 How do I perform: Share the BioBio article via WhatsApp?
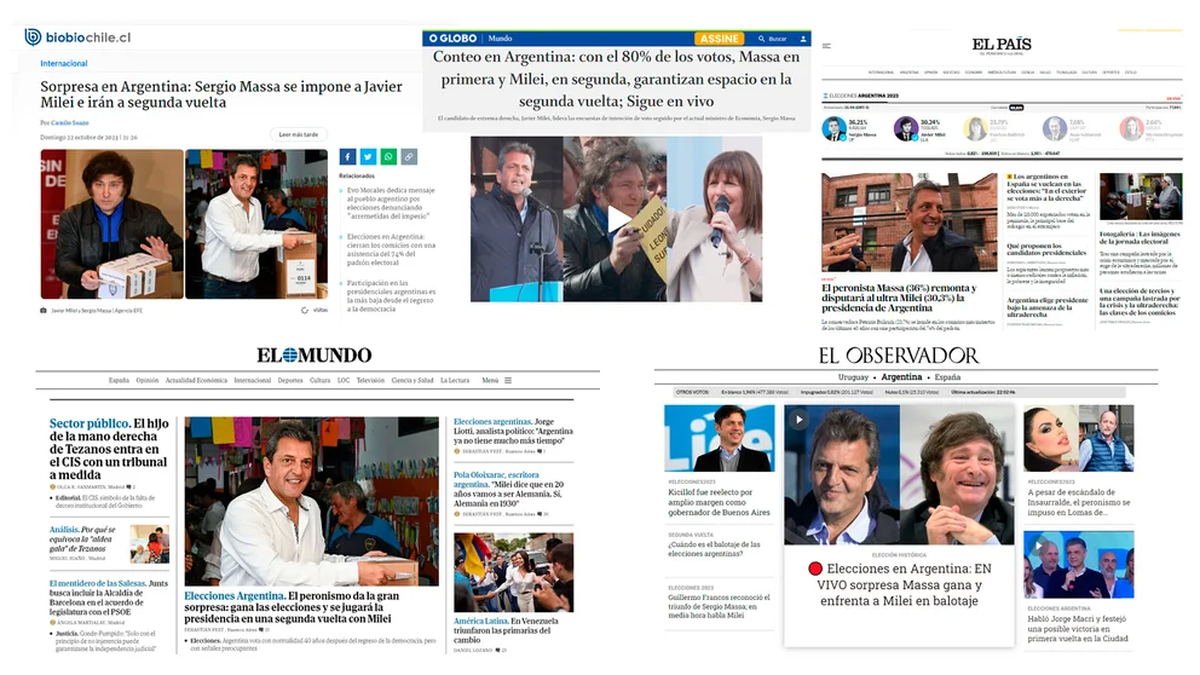tap(389, 157)
